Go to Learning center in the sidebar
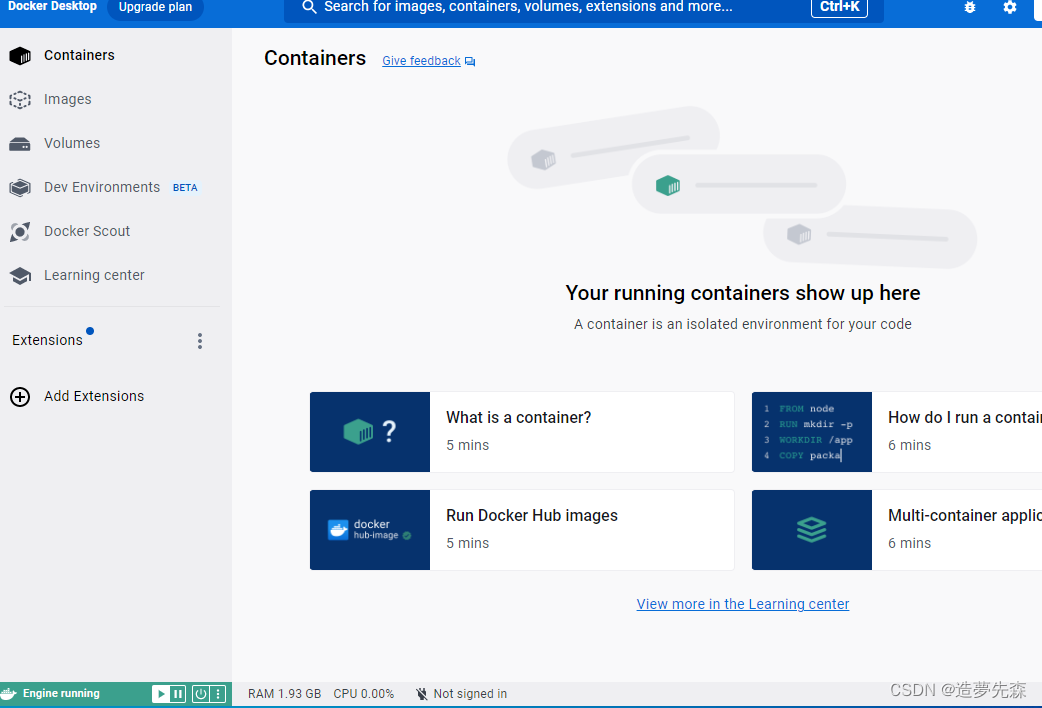Image resolution: width=1042 pixels, height=708 pixels. click(94, 276)
